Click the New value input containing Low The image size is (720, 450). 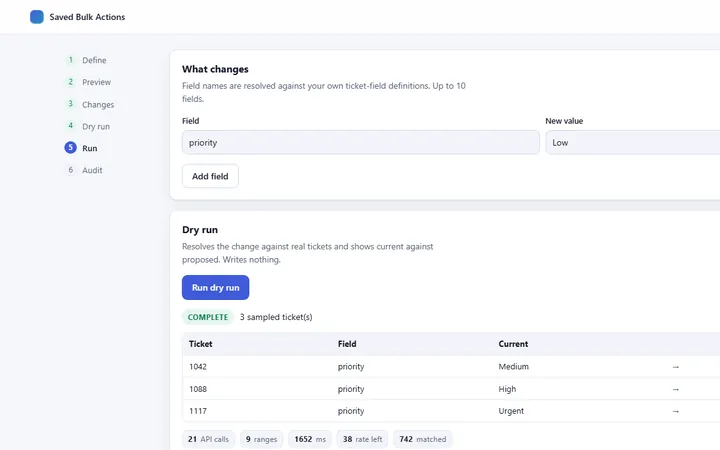point(633,142)
